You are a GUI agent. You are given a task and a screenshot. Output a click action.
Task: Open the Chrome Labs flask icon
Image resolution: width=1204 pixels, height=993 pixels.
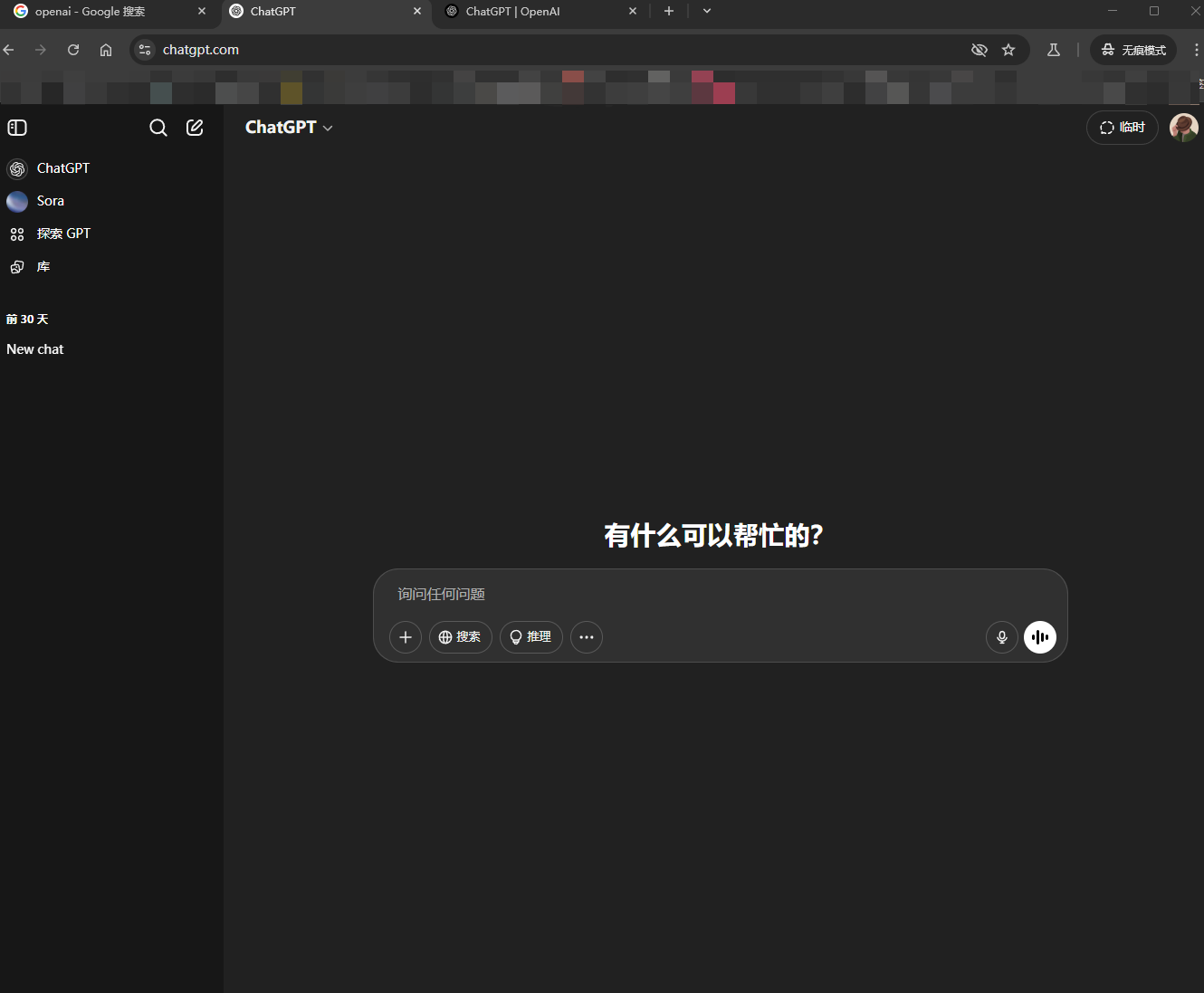coord(1054,50)
